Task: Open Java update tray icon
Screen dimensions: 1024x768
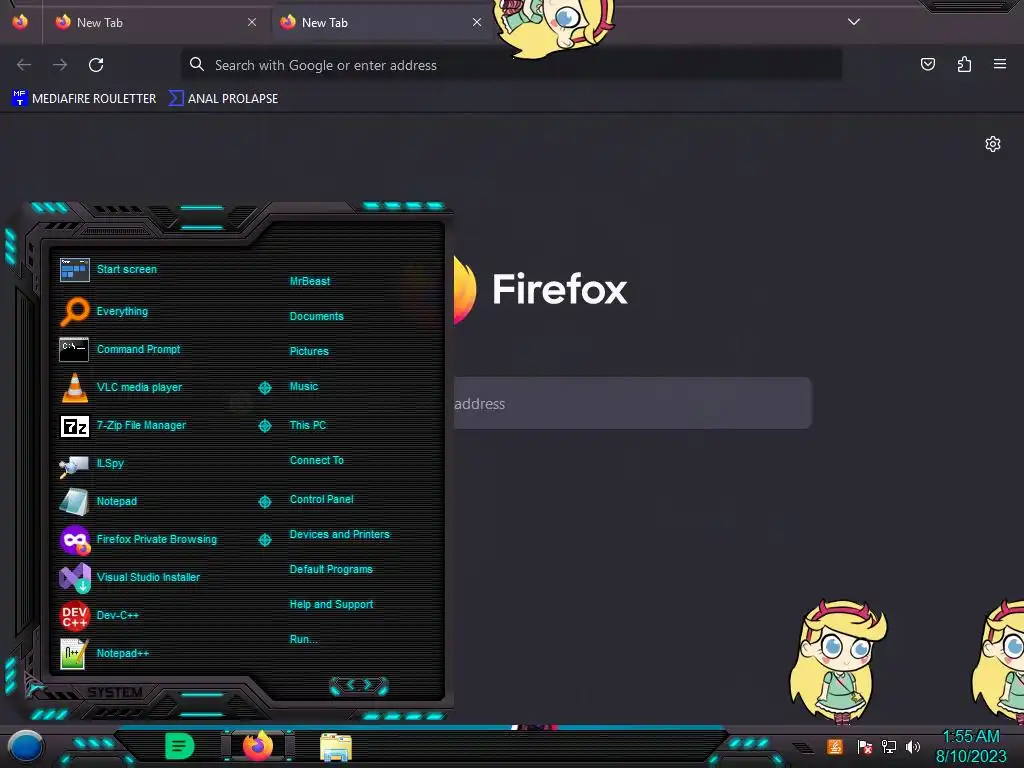Action: point(835,746)
